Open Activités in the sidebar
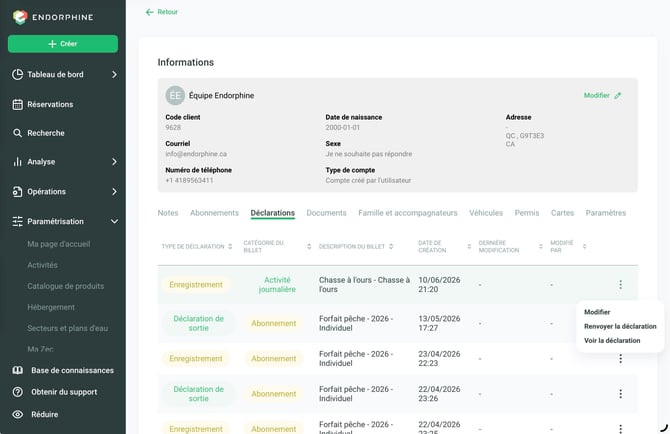Screen dimensions: 670x434 click(x=42, y=265)
